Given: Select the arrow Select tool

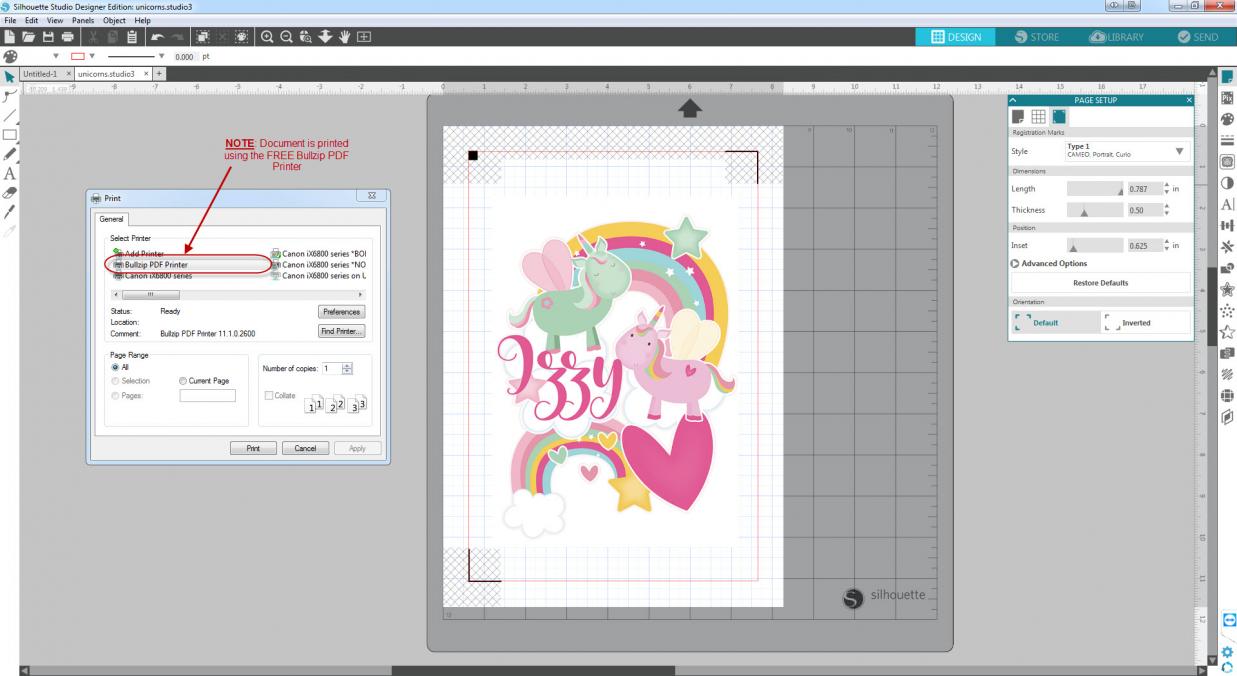Looking at the screenshot, I should pos(10,77).
